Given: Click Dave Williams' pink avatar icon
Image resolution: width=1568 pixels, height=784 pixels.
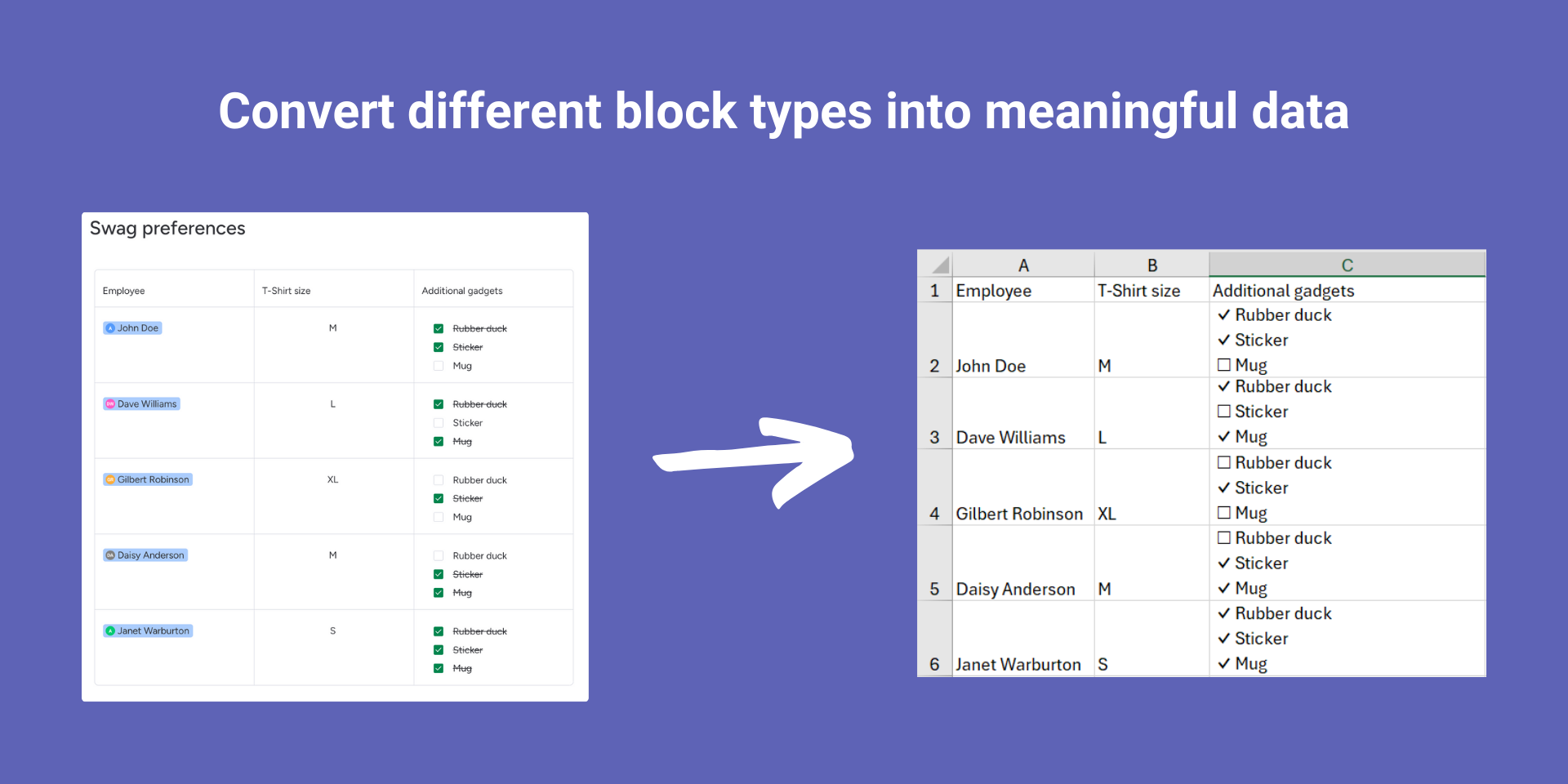Looking at the screenshot, I should (110, 404).
